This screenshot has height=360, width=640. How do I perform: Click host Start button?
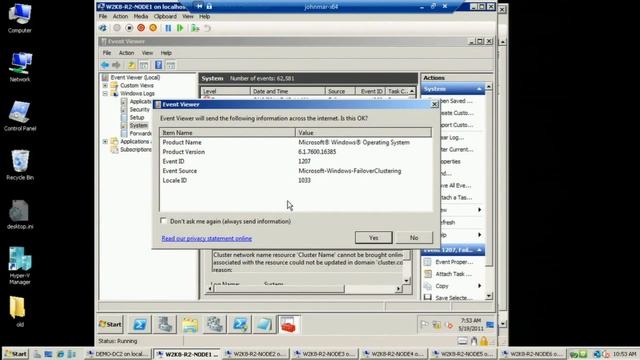click(x=16, y=354)
